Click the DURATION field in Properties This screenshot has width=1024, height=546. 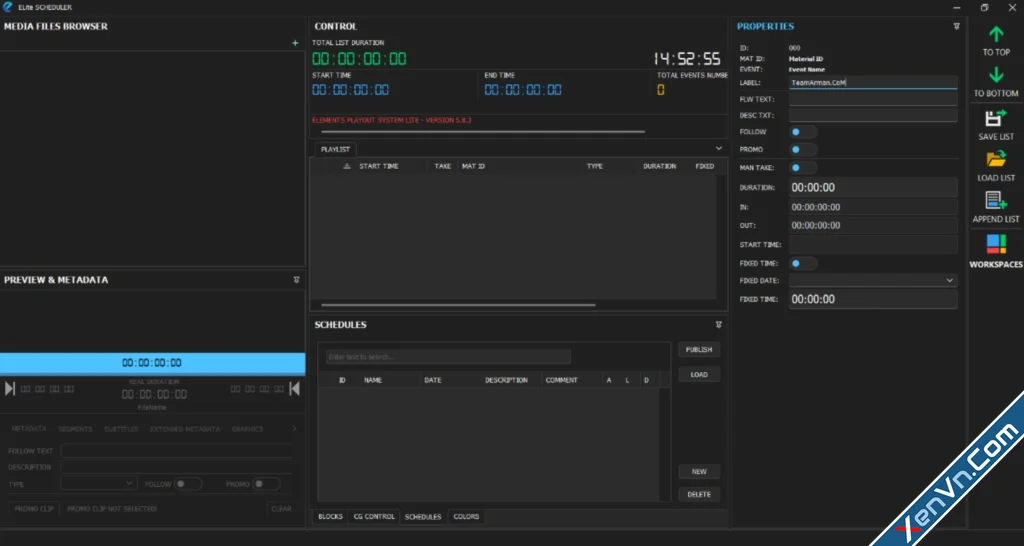pyautogui.click(x=873, y=187)
